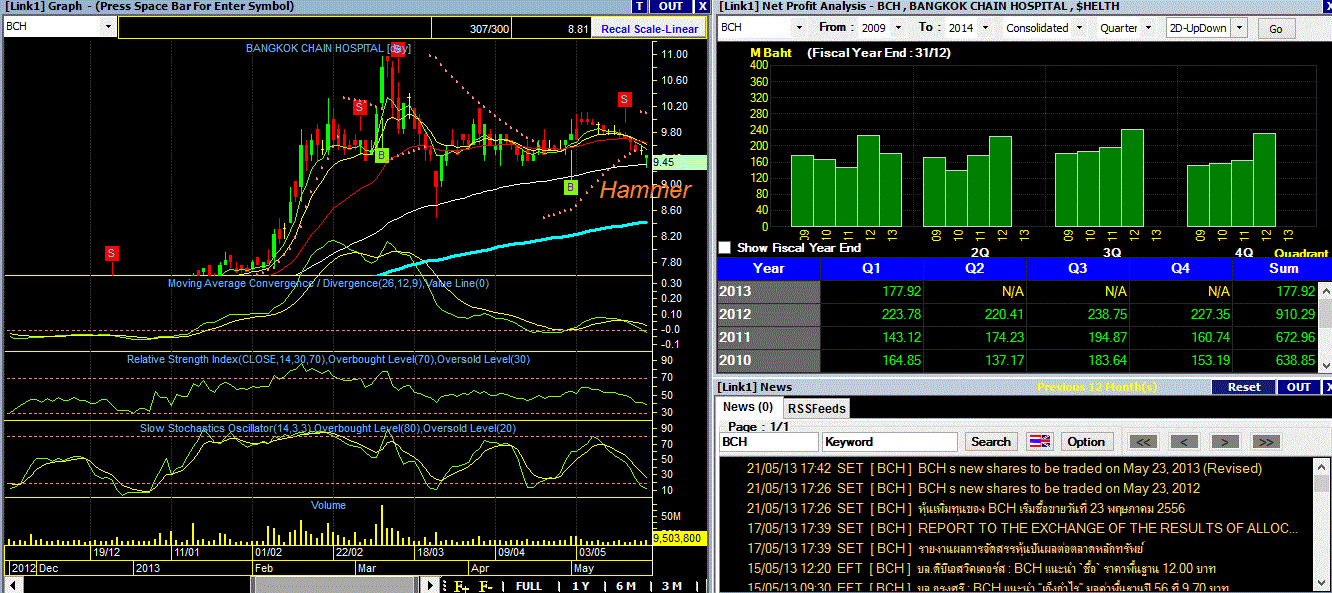Screen dimensions: 1332x593
Task: Close the Graph panel with X
Action: point(702,6)
